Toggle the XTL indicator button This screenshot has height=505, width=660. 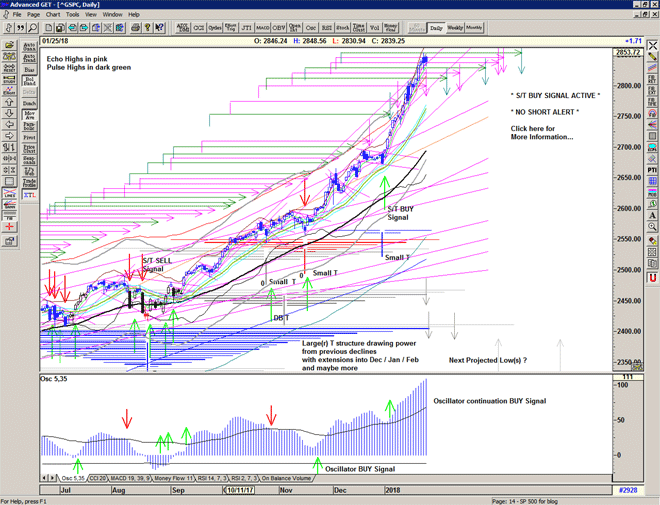coord(29,195)
